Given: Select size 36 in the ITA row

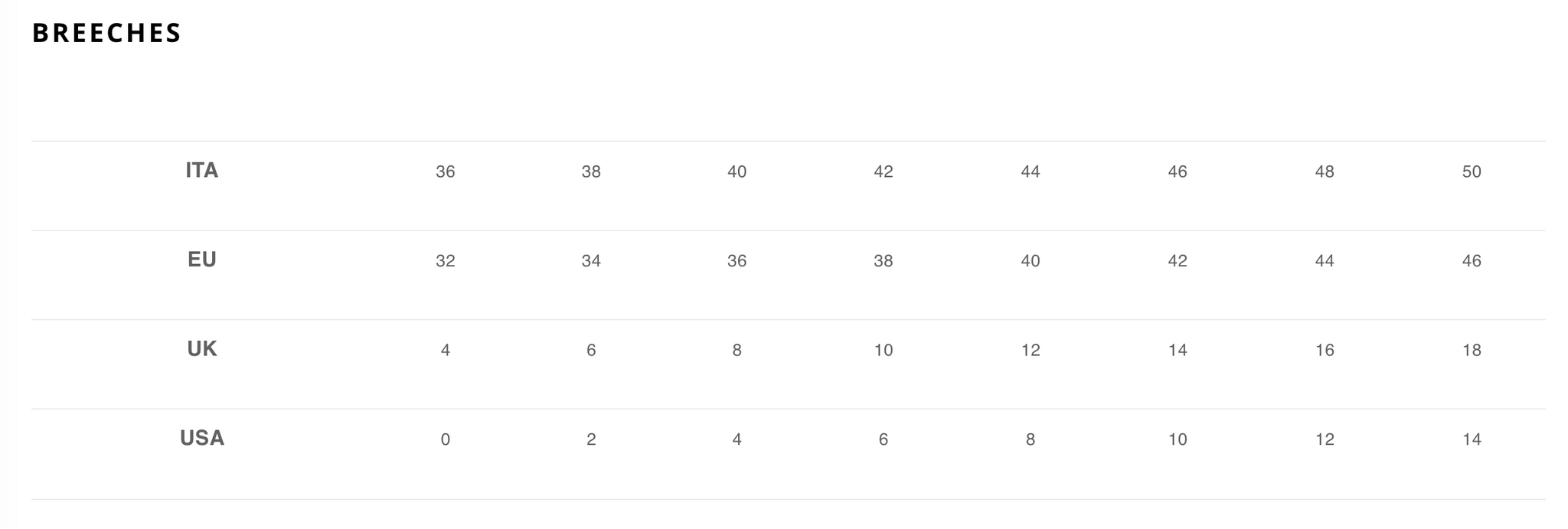Looking at the screenshot, I should [445, 171].
